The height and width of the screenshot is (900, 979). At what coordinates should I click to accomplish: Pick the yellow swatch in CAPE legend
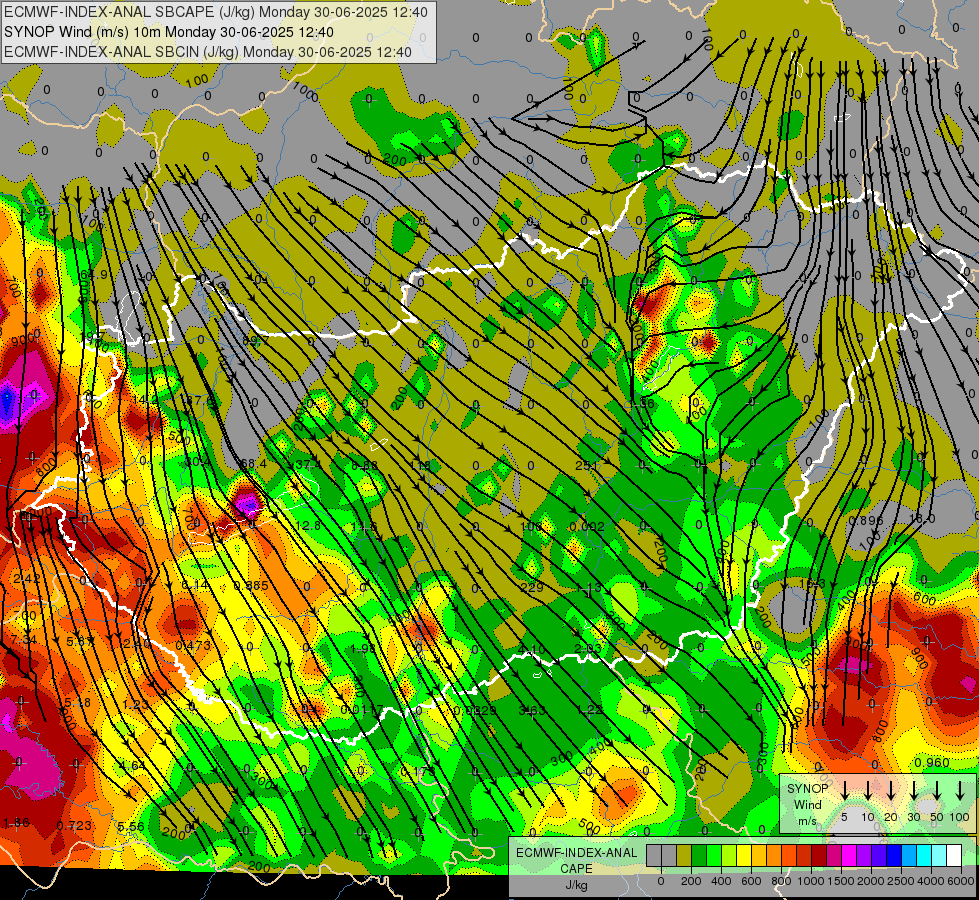point(744,856)
